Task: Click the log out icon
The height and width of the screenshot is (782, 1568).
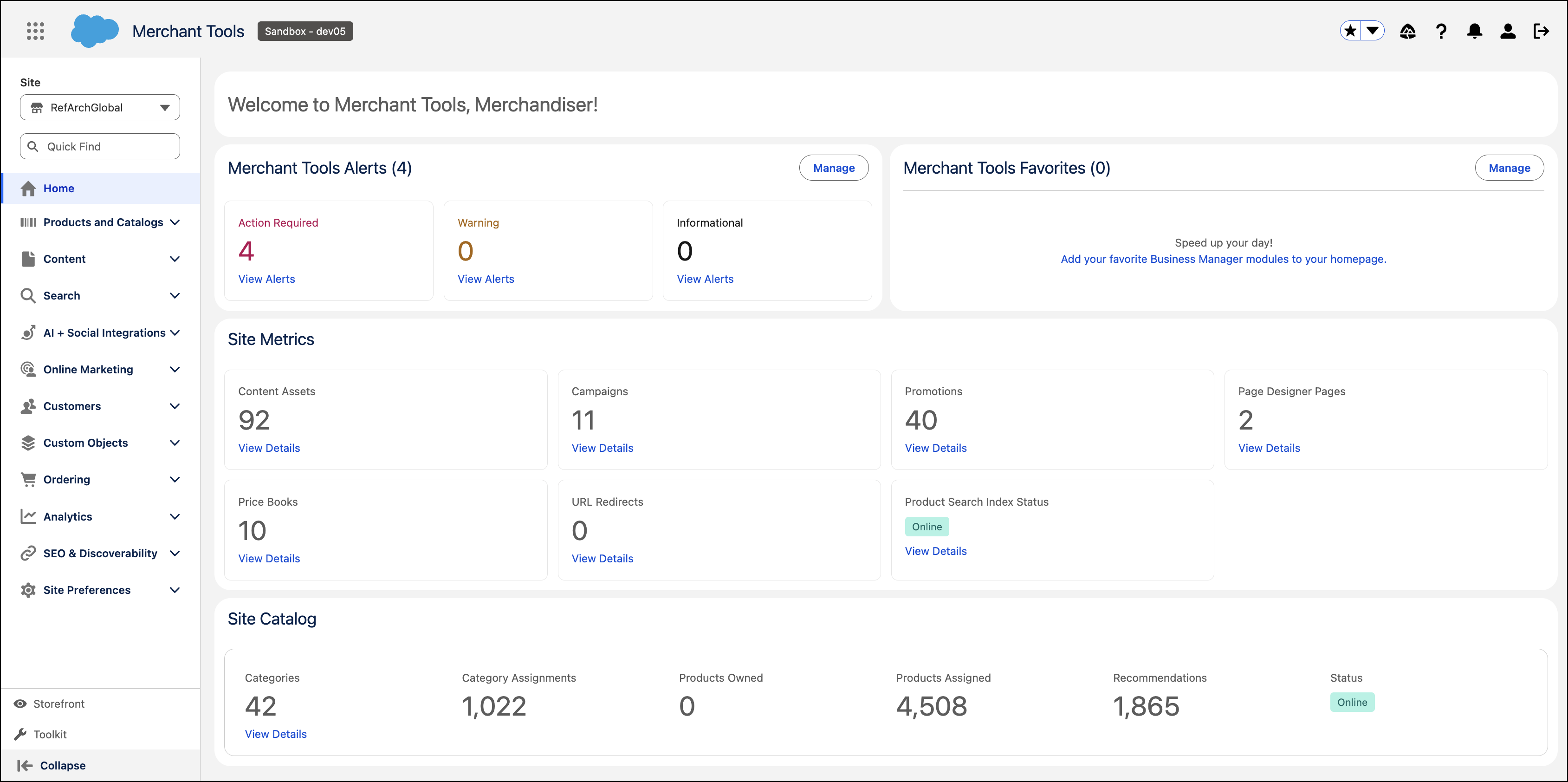Action: click(1541, 31)
